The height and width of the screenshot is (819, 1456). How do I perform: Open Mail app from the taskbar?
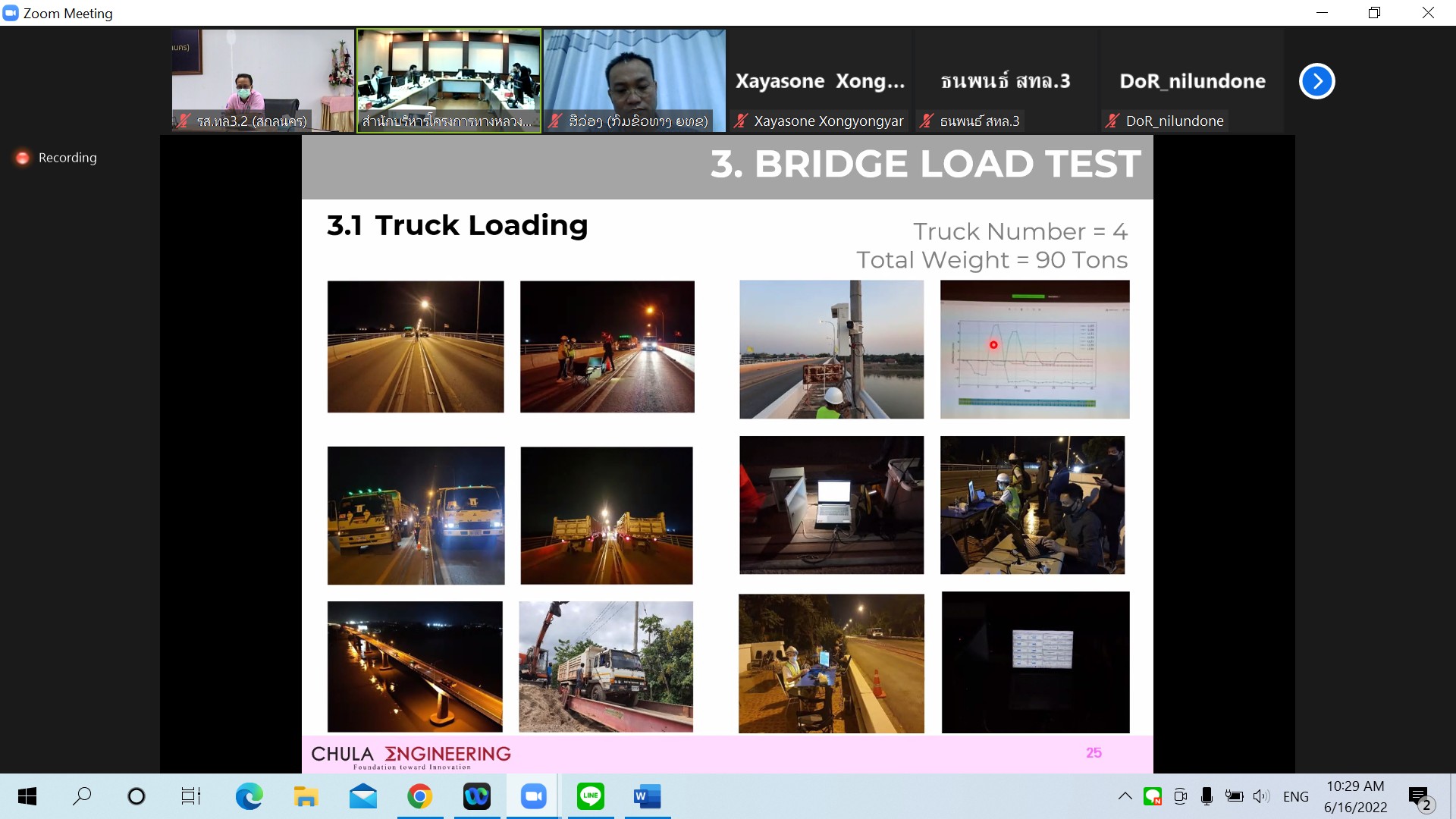(x=362, y=796)
